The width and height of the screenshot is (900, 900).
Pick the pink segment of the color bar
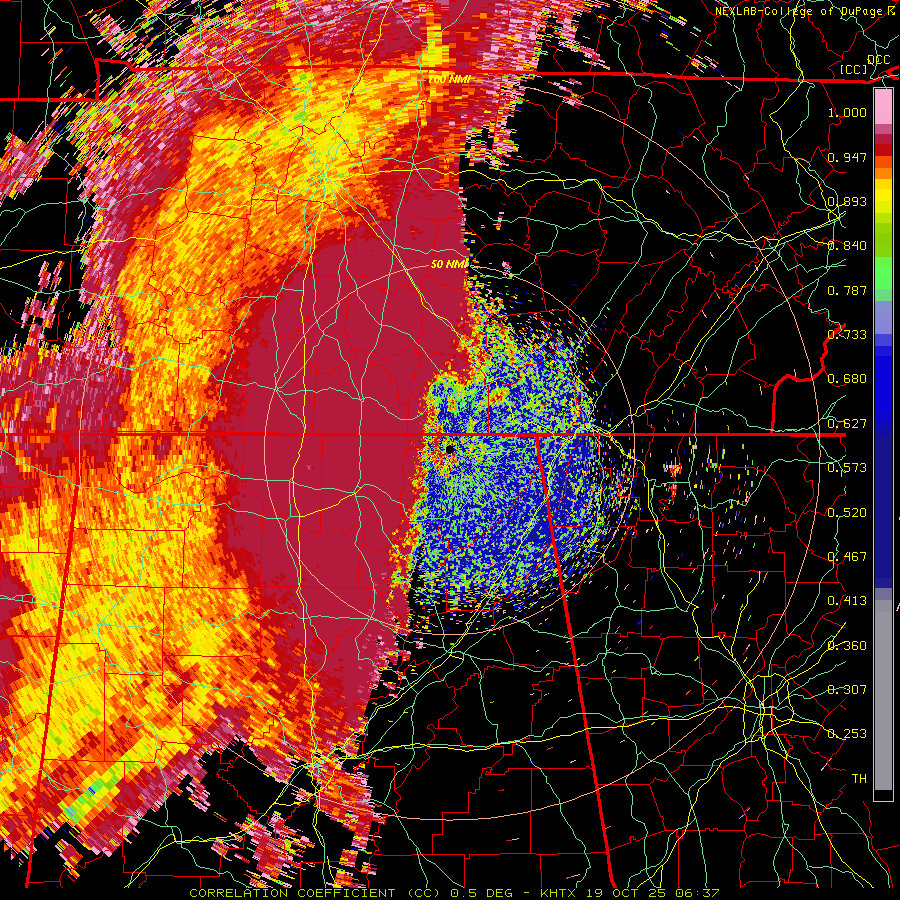click(x=883, y=106)
